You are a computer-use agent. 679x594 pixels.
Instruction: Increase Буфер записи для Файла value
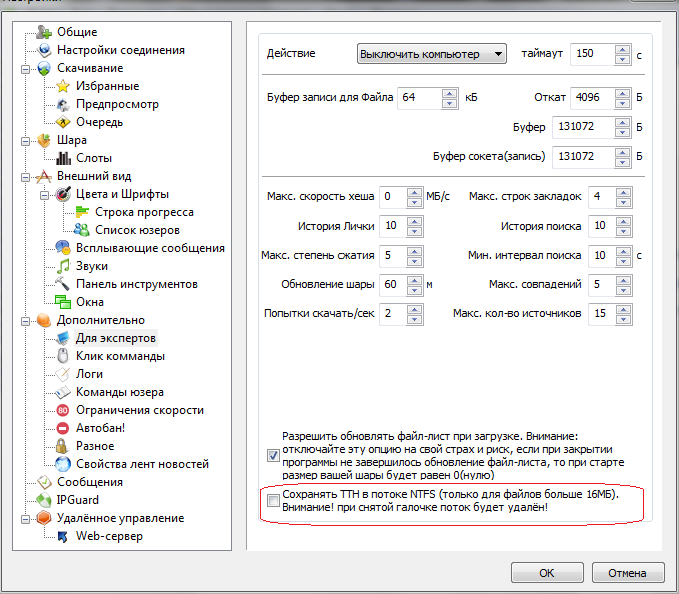(x=449, y=93)
